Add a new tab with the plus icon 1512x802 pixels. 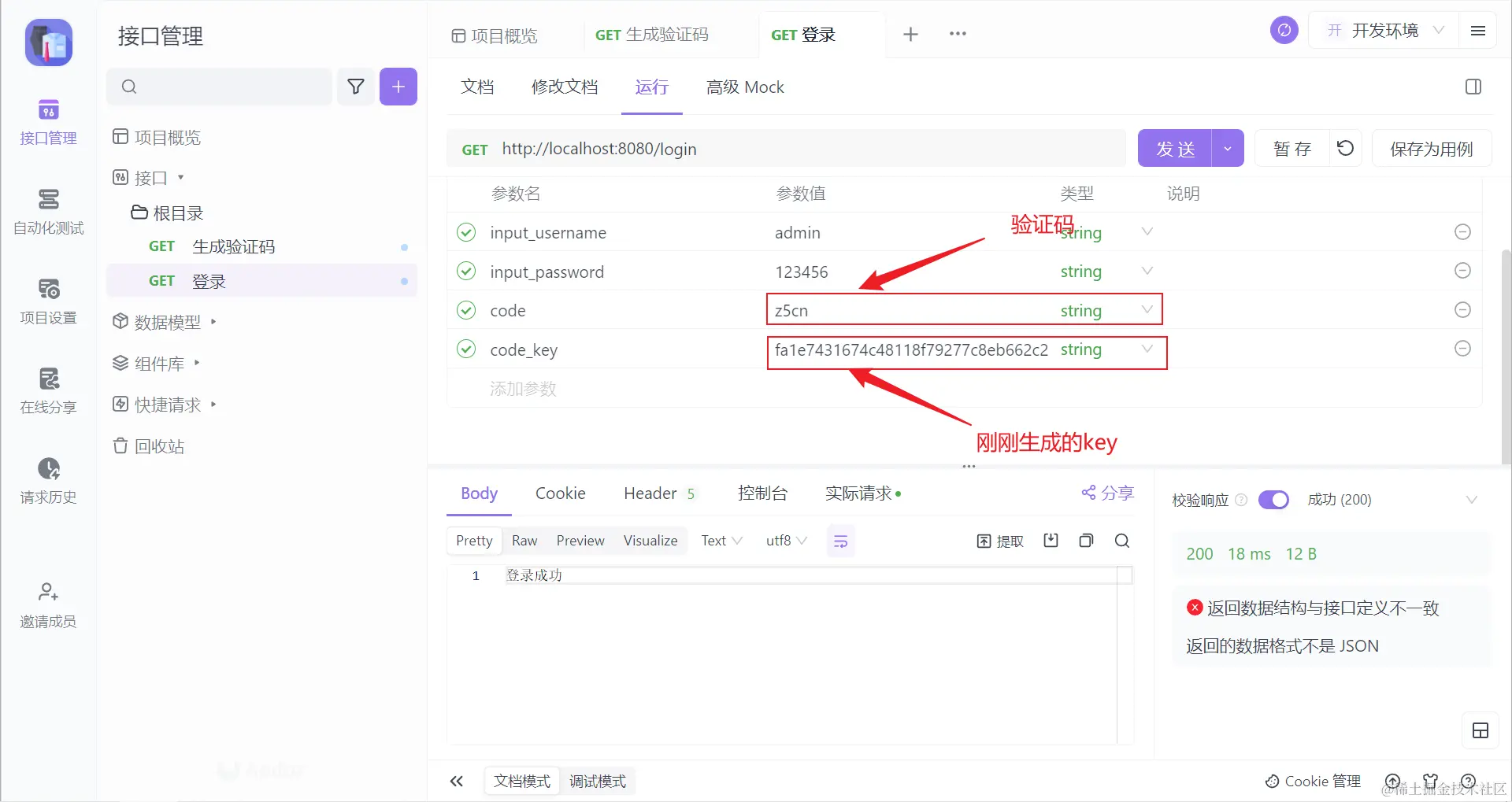tap(910, 34)
